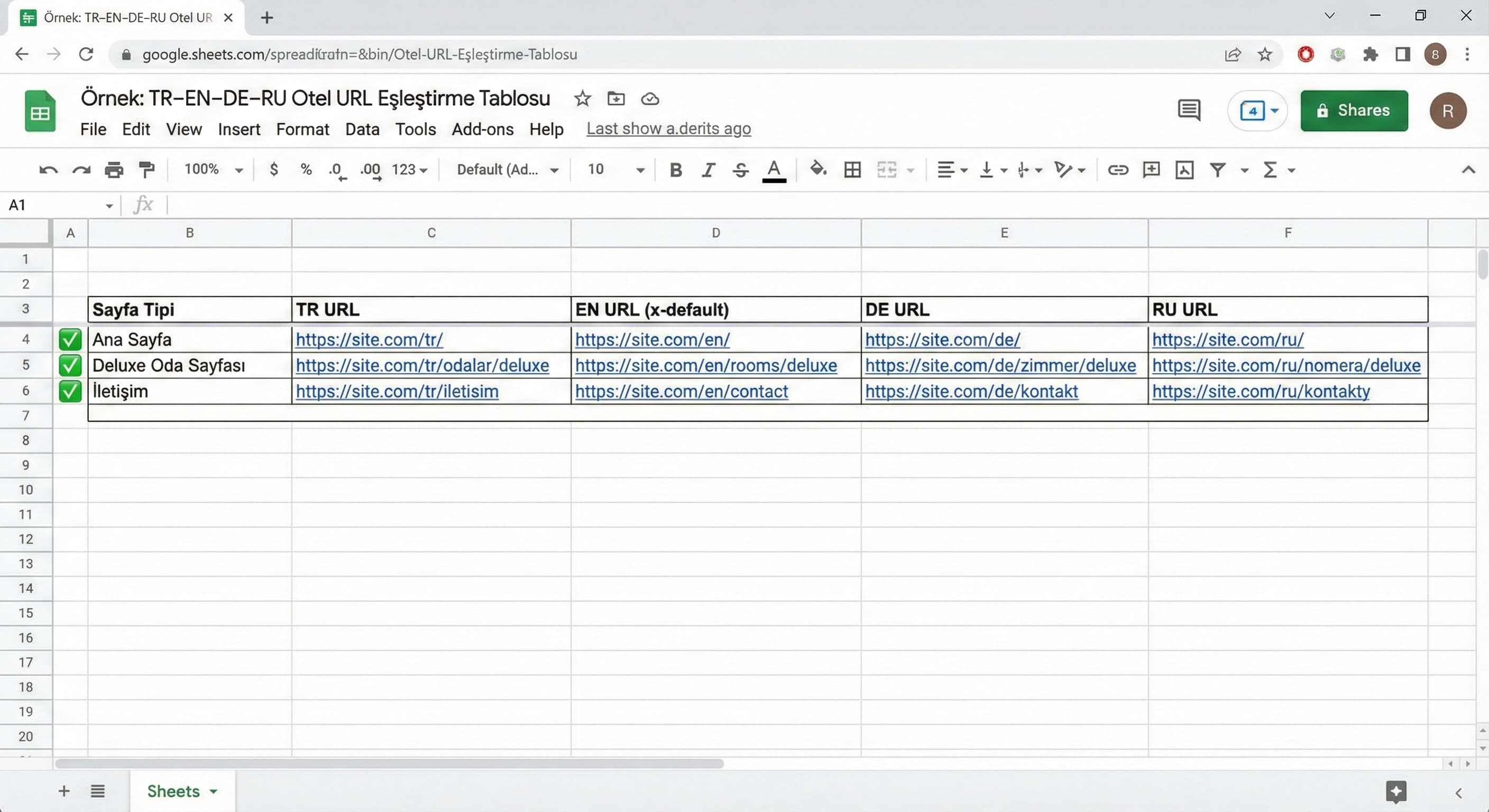This screenshot has height=812, width=1489.
Task: Toggle the Ana Sayfa row checkbox
Action: [70, 339]
